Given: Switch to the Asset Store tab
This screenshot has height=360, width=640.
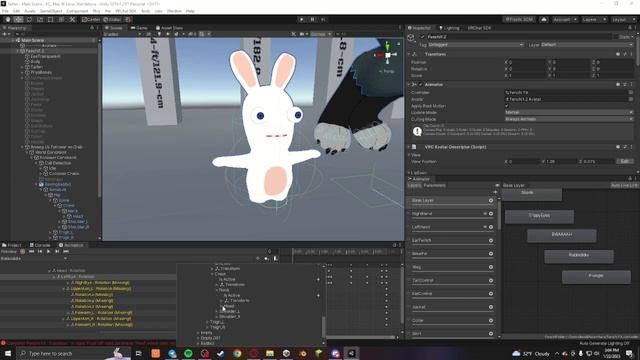Looking at the screenshot, I should point(169,28).
